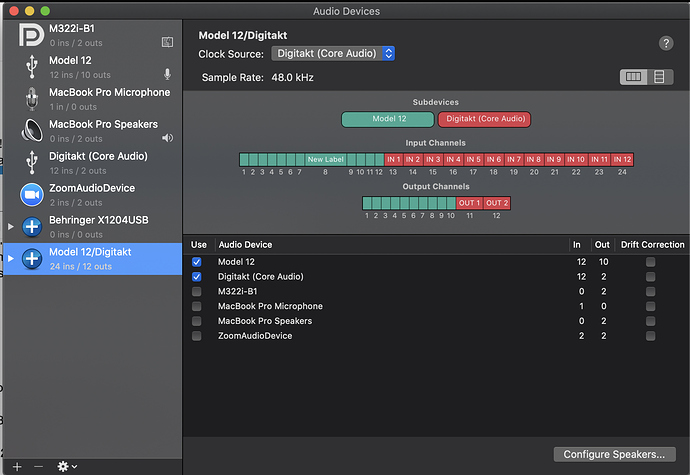Viewport: 690px width, 475px height.
Task: Expand the Behringer X1204USB disclosure triangle
Action: point(11,227)
